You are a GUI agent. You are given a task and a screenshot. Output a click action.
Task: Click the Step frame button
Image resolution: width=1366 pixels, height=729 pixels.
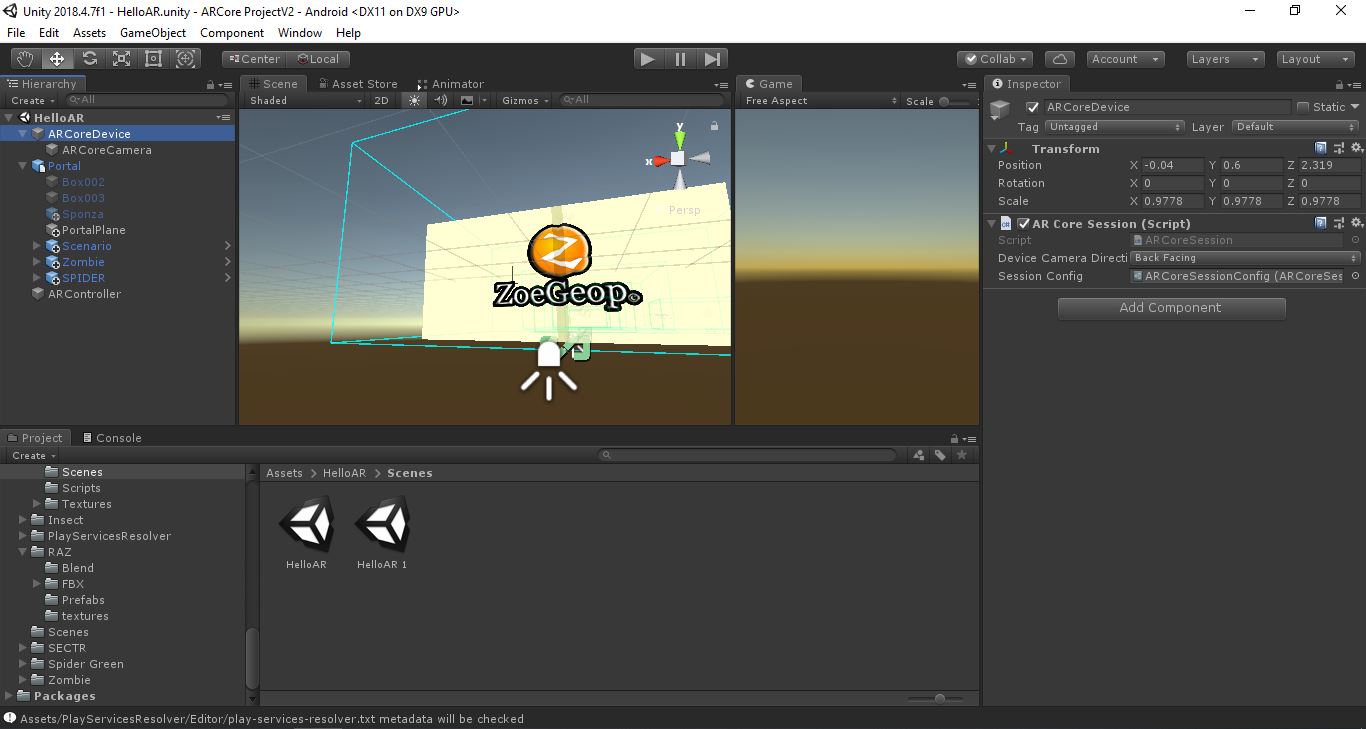(712, 59)
